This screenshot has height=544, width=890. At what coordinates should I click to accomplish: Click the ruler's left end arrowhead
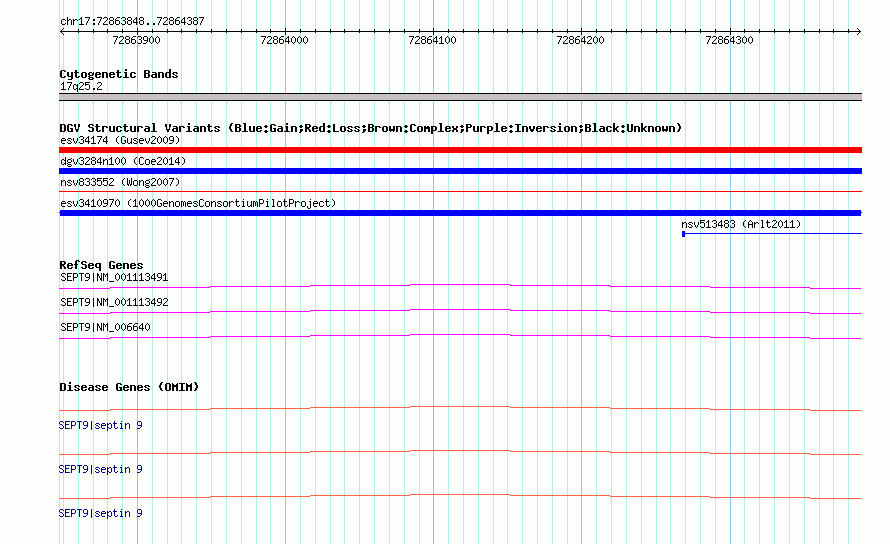pyautogui.click(x=62, y=31)
